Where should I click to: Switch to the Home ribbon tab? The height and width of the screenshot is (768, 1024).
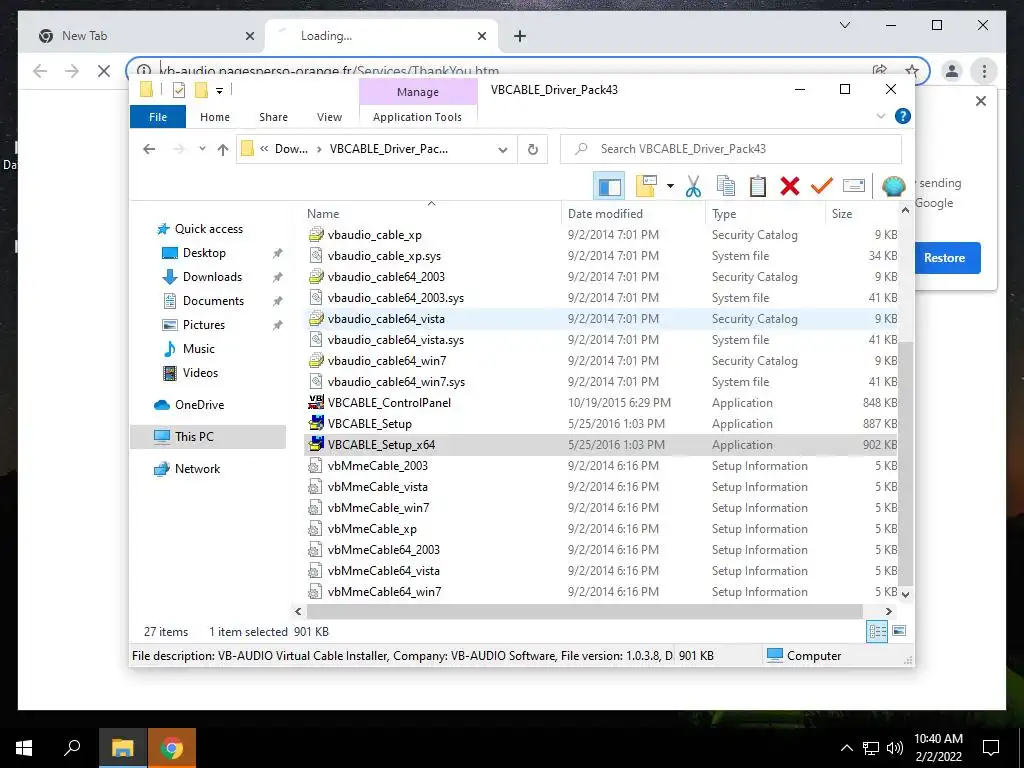coord(215,117)
